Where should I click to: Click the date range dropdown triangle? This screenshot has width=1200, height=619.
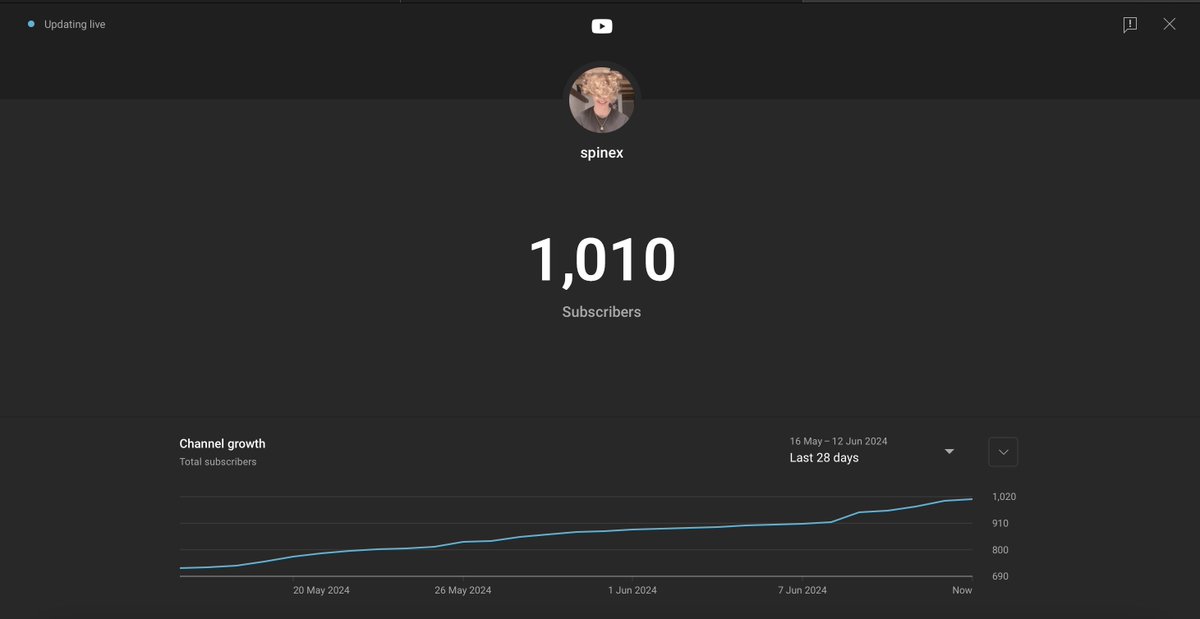(x=948, y=450)
